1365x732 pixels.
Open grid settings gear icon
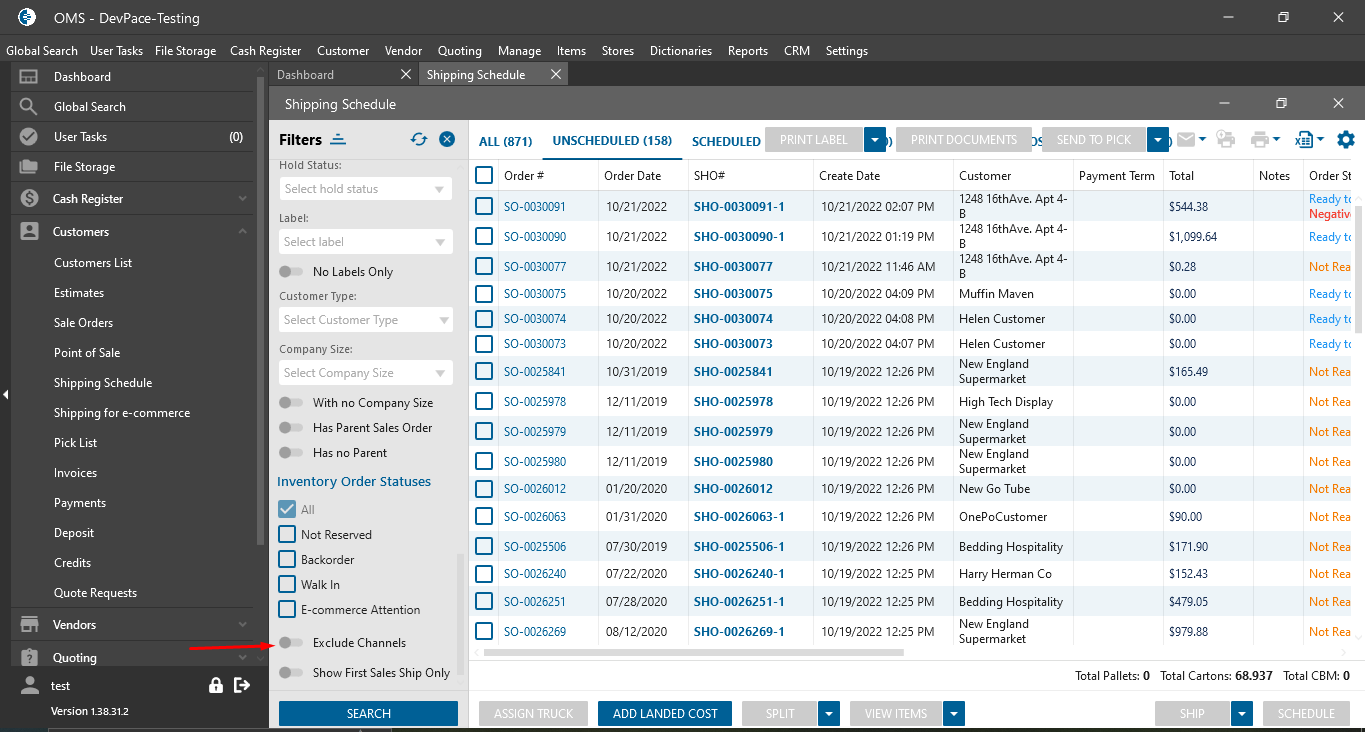1346,140
